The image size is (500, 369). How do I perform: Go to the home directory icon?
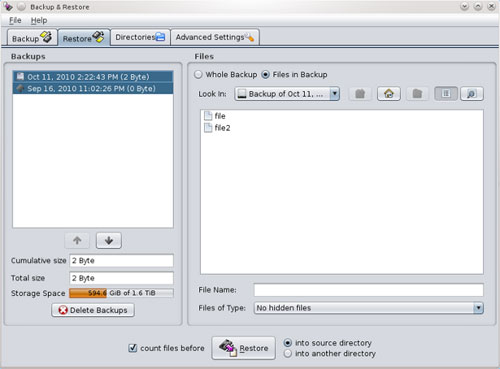point(389,94)
